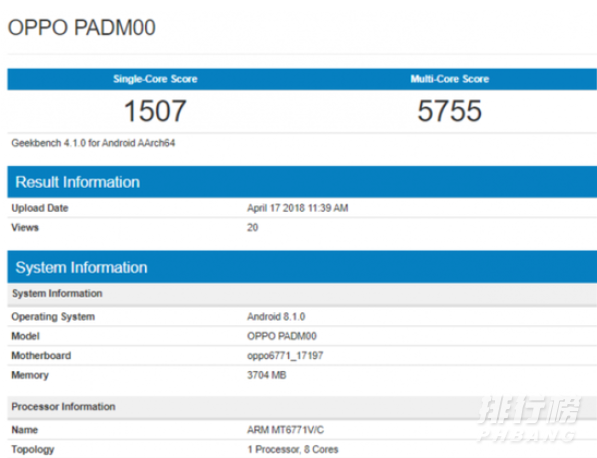The image size is (597, 458).
Task: Click the Views count value 20
Action: (252, 227)
